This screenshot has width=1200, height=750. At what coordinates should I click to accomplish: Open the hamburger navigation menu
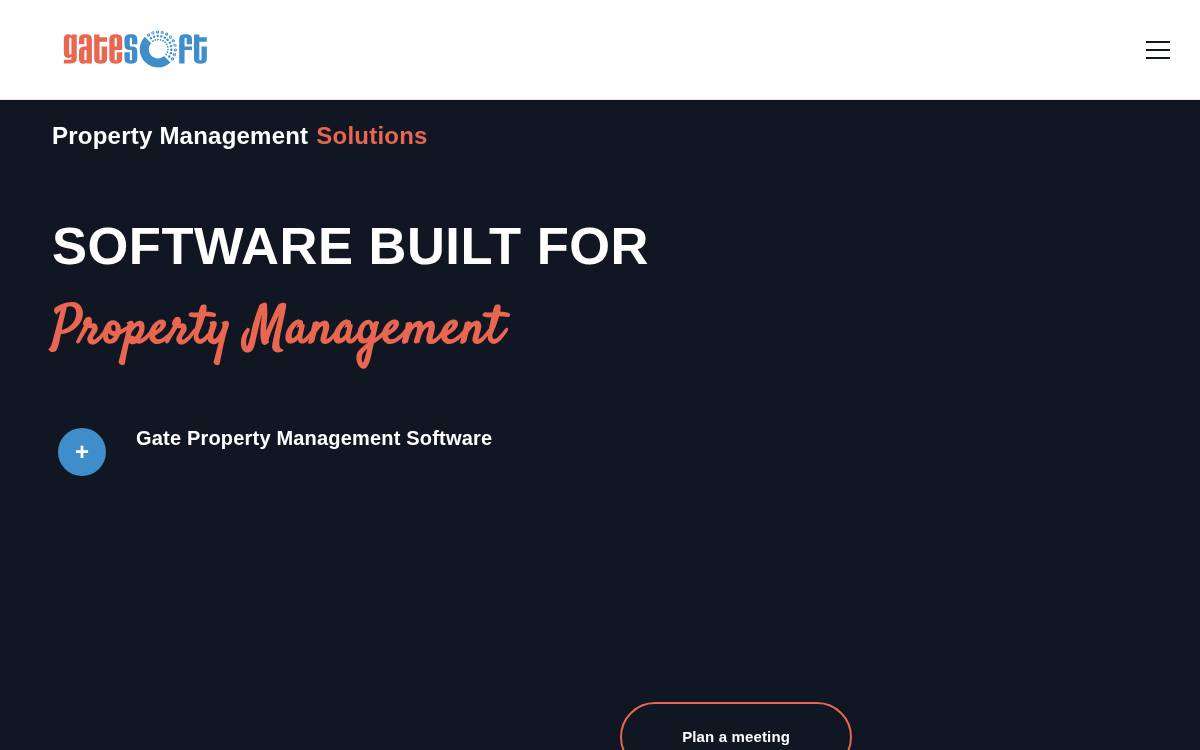[1157, 50]
